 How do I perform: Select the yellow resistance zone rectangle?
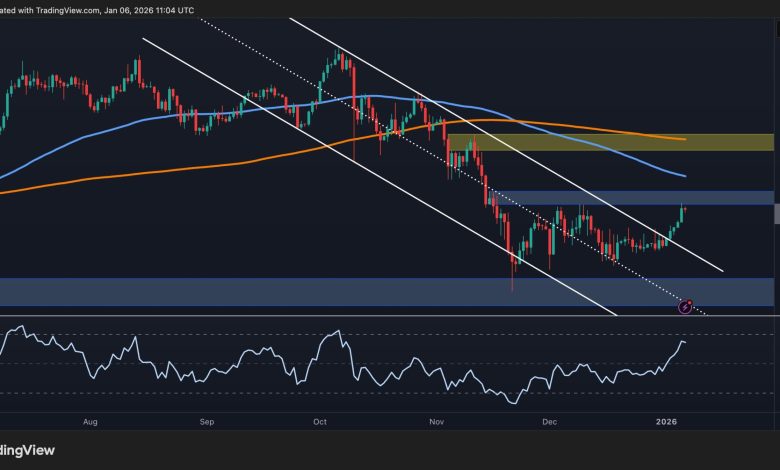(610, 142)
